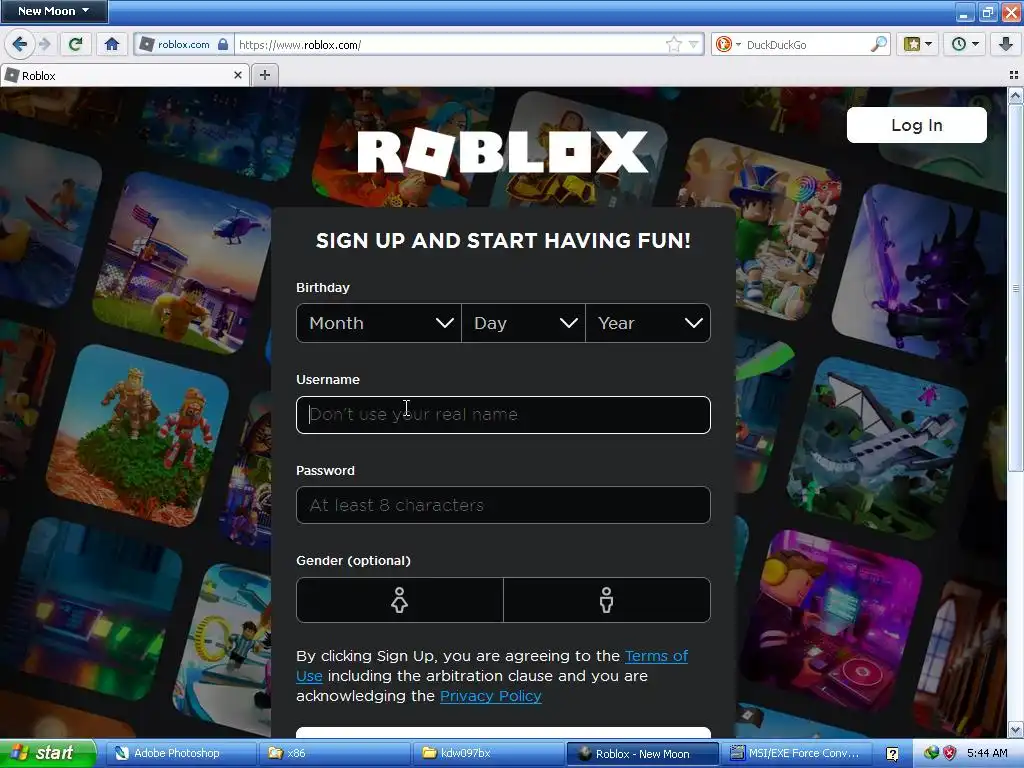Click the Roblox - New Moon taskbar button
This screenshot has width=1024, height=768.
(x=642, y=753)
